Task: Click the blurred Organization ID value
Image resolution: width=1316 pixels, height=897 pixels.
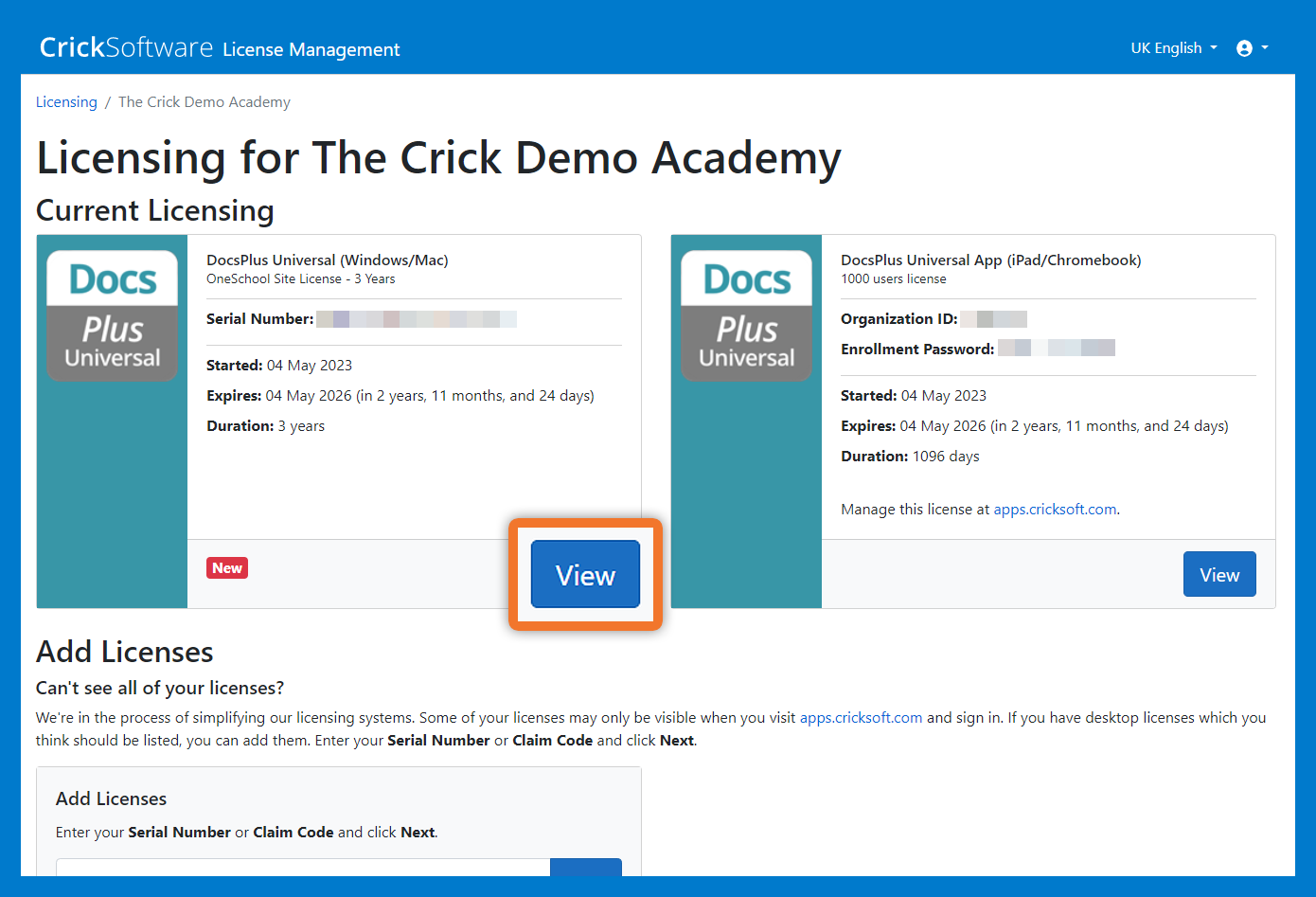Action: 993,319
